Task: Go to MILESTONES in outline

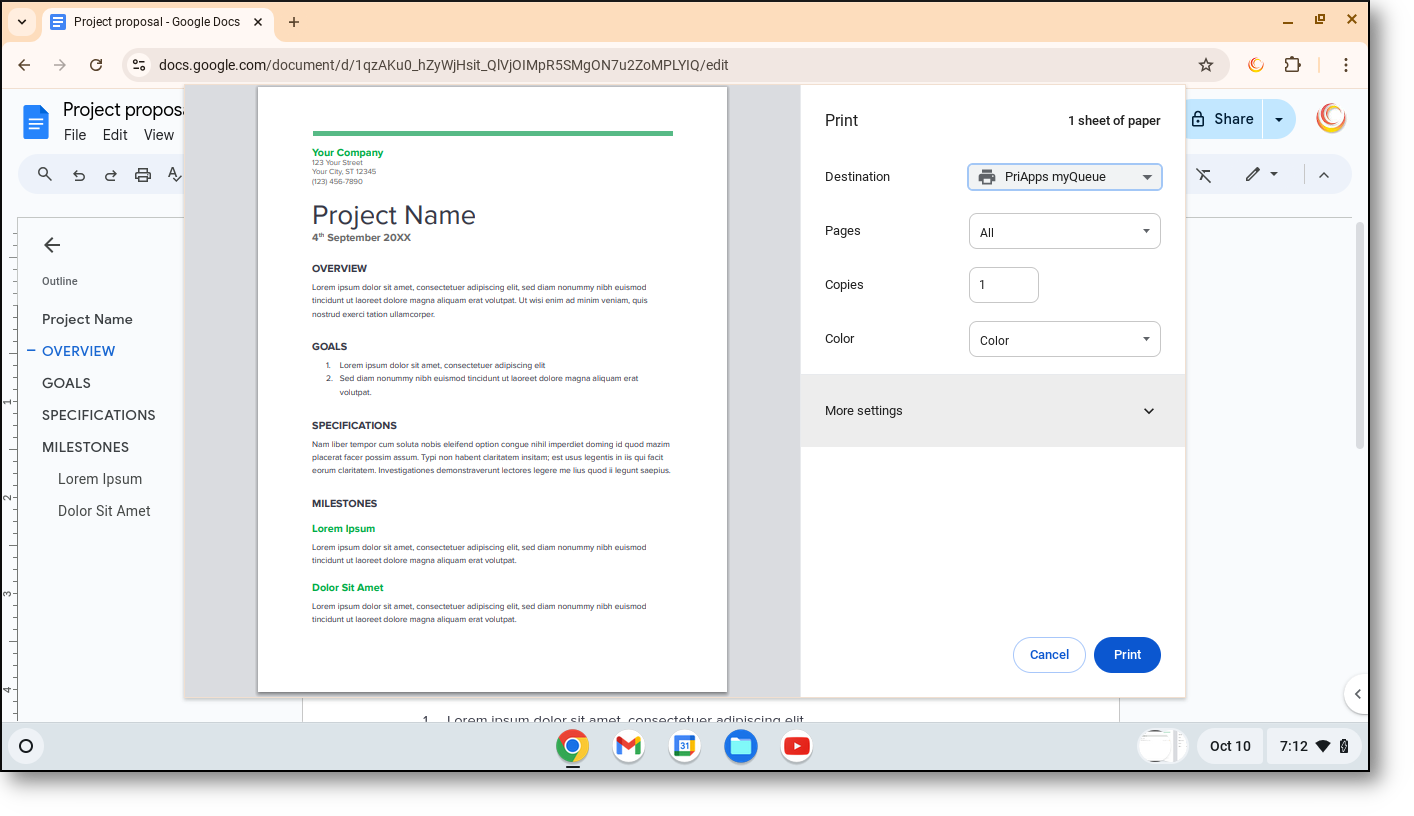Action: click(85, 447)
